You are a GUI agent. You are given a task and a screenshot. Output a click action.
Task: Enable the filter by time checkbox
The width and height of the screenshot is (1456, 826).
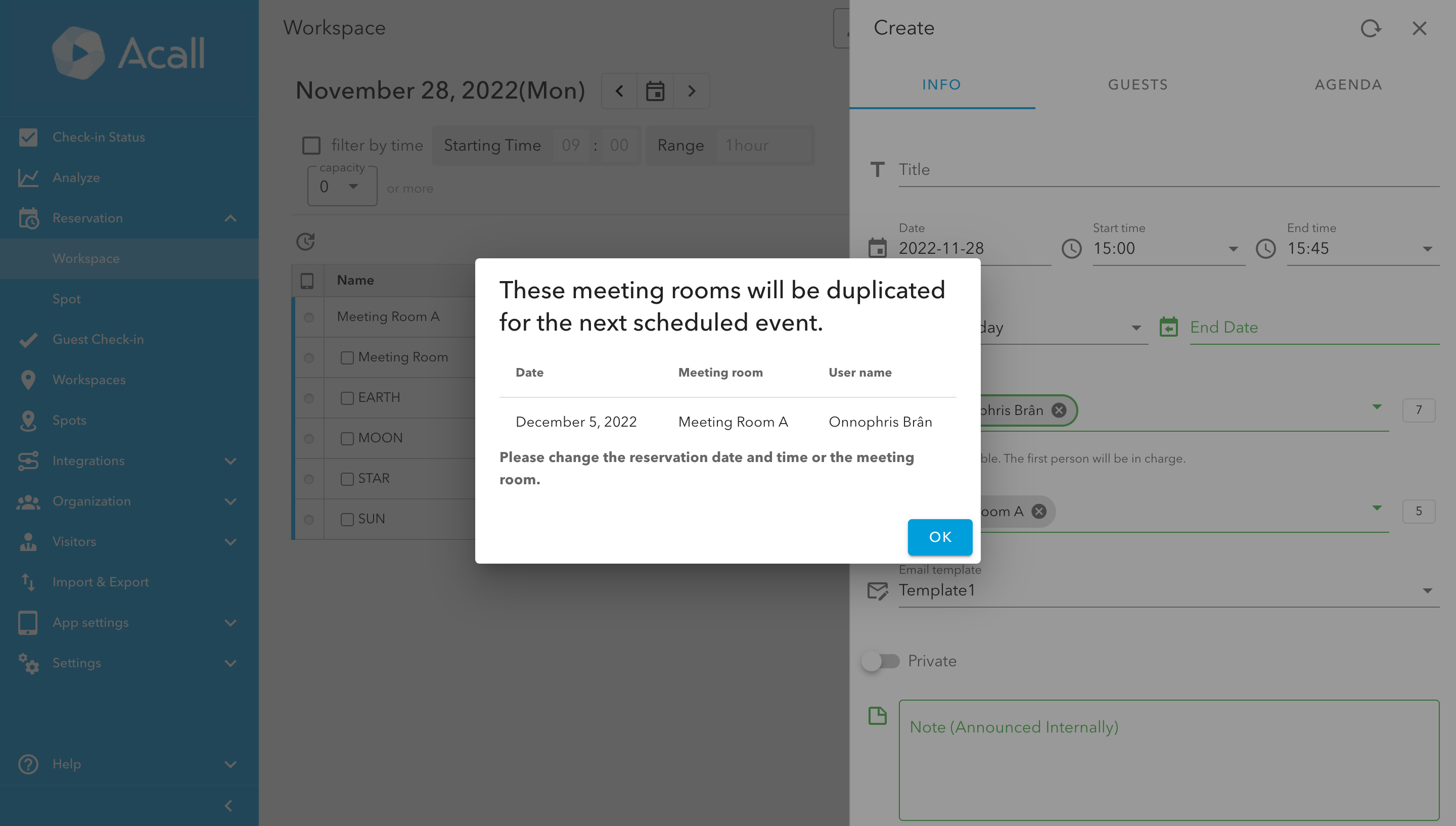pyautogui.click(x=311, y=145)
